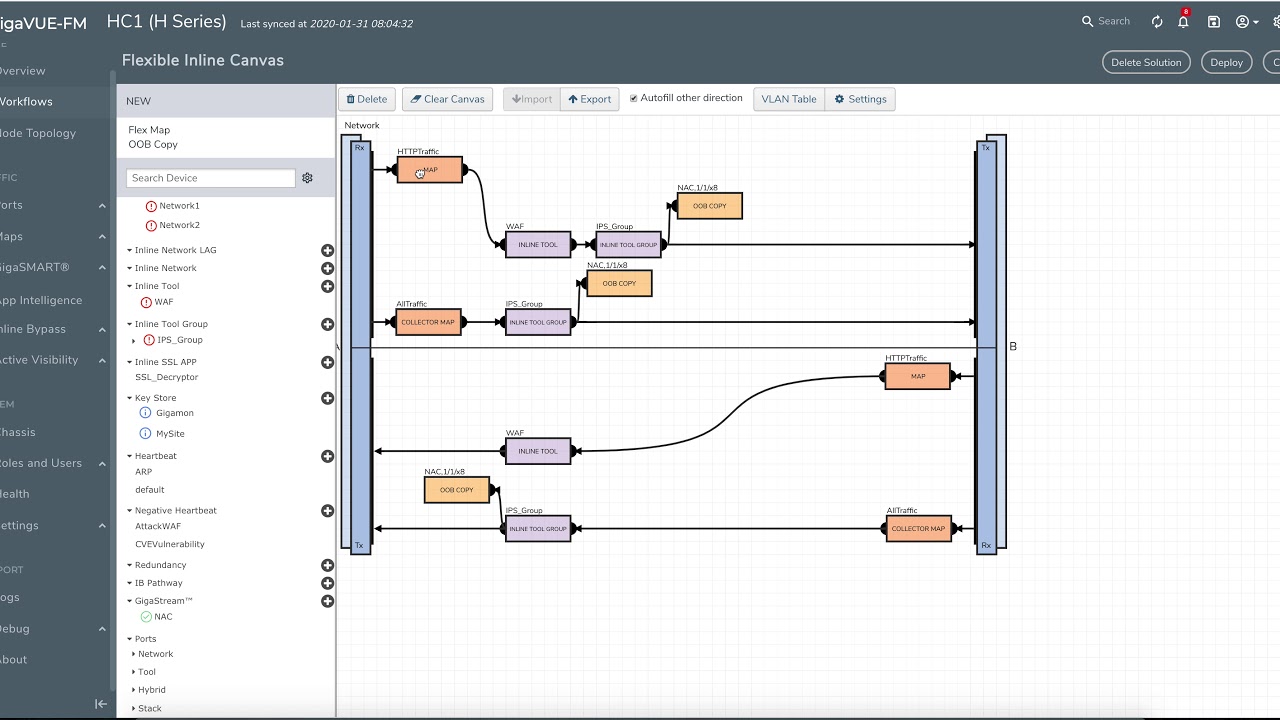Screen dimensions: 1280x720
Task: Click the Export button
Action: [589, 99]
